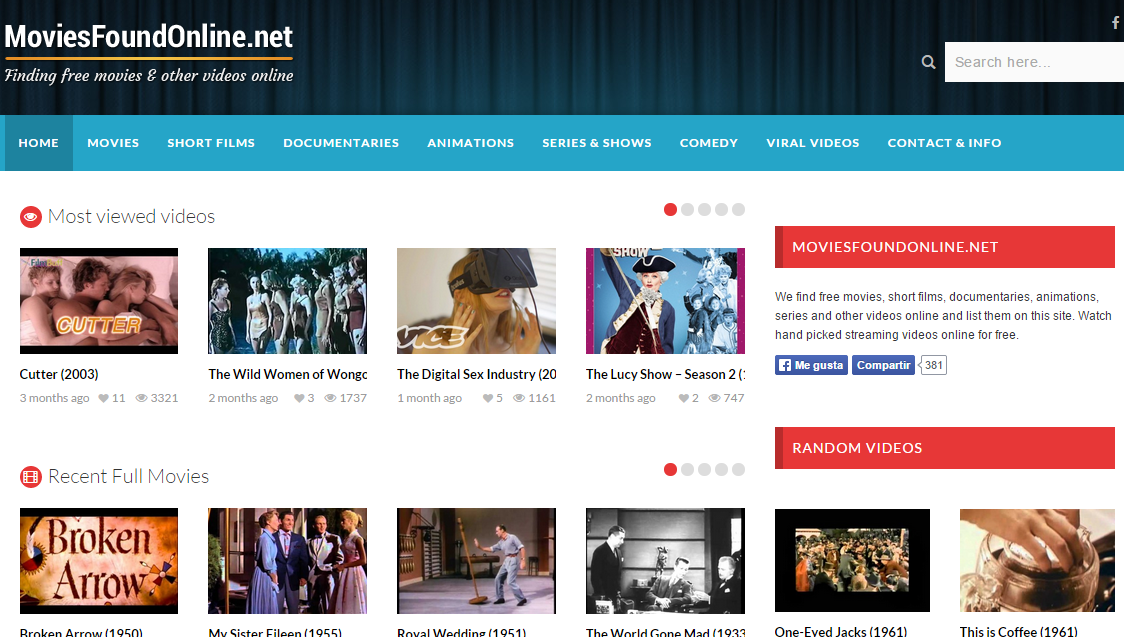This screenshot has height=640, width=1124.
Task: Click the Facebook Me gusta button
Action: (811, 366)
